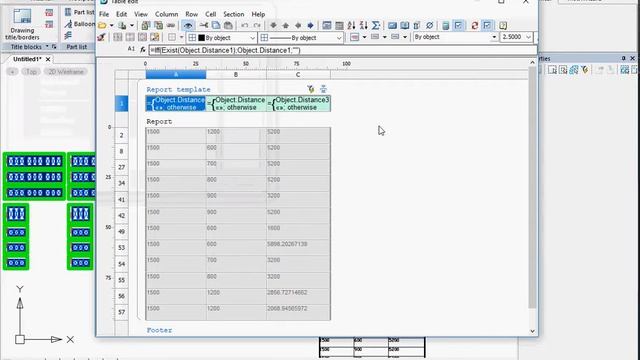This screenshot has width=640, height=360.
Task: Click Drawing title/borders button in ribbon
Action: click(x=22, y=24)
